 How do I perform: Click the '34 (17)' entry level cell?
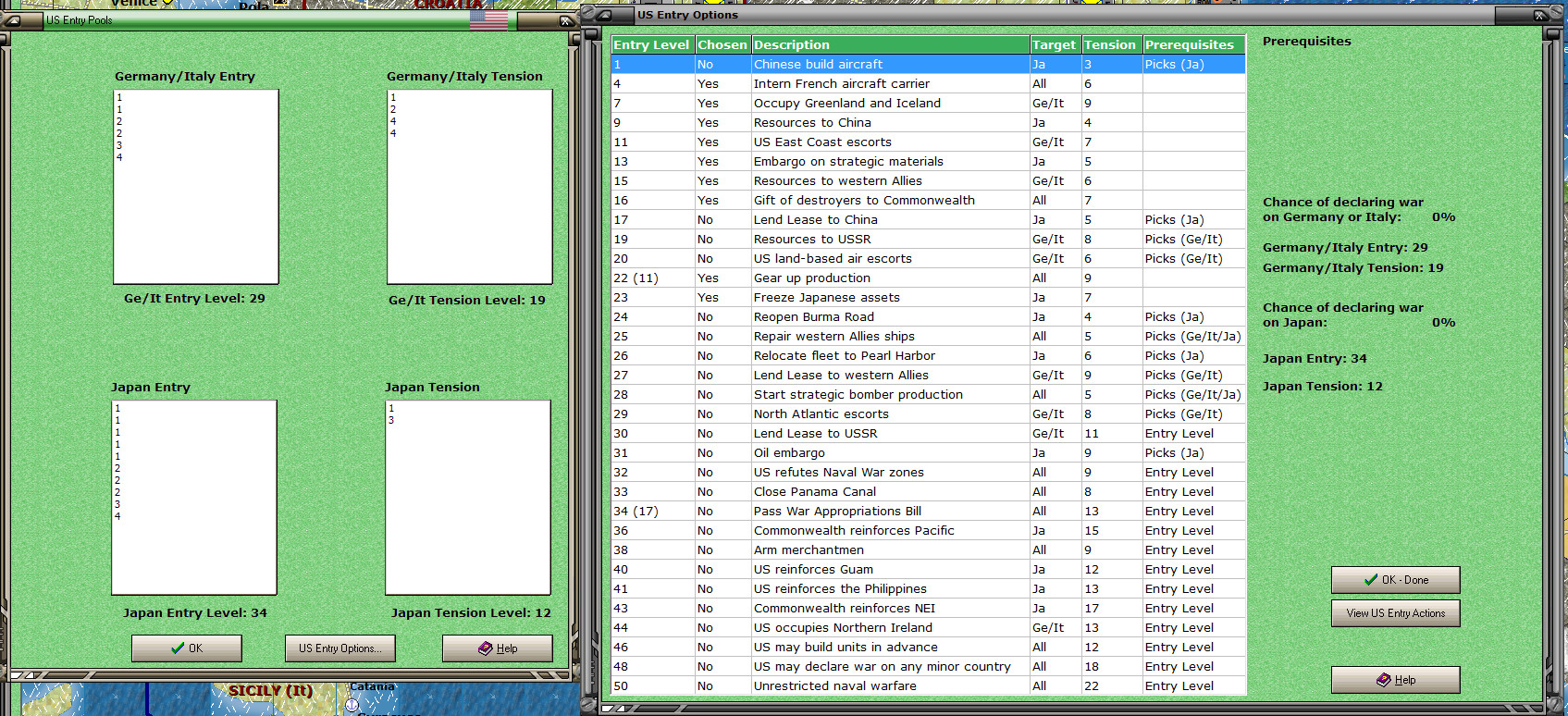point(652,512)
